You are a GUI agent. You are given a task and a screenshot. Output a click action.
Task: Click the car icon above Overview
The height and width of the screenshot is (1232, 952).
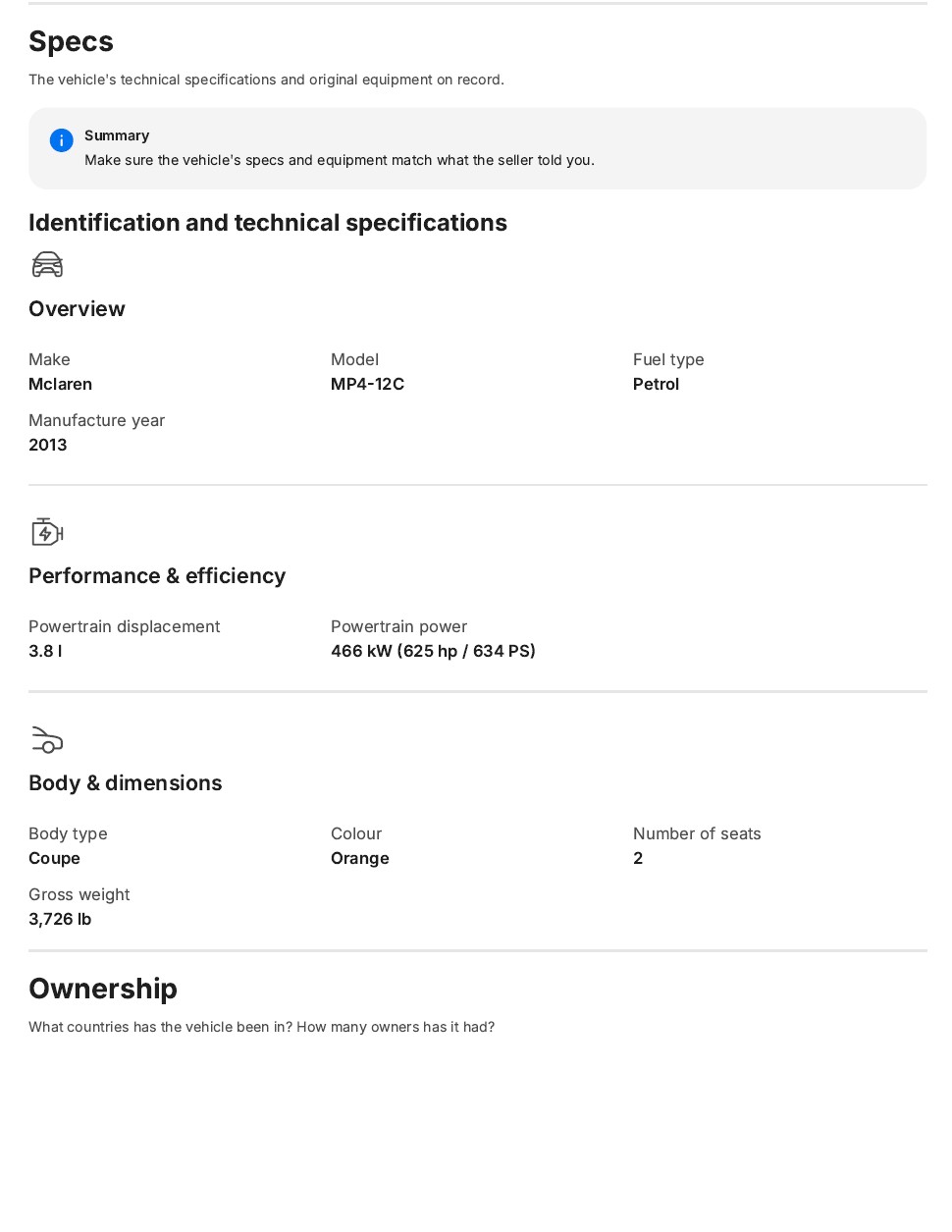47,265
